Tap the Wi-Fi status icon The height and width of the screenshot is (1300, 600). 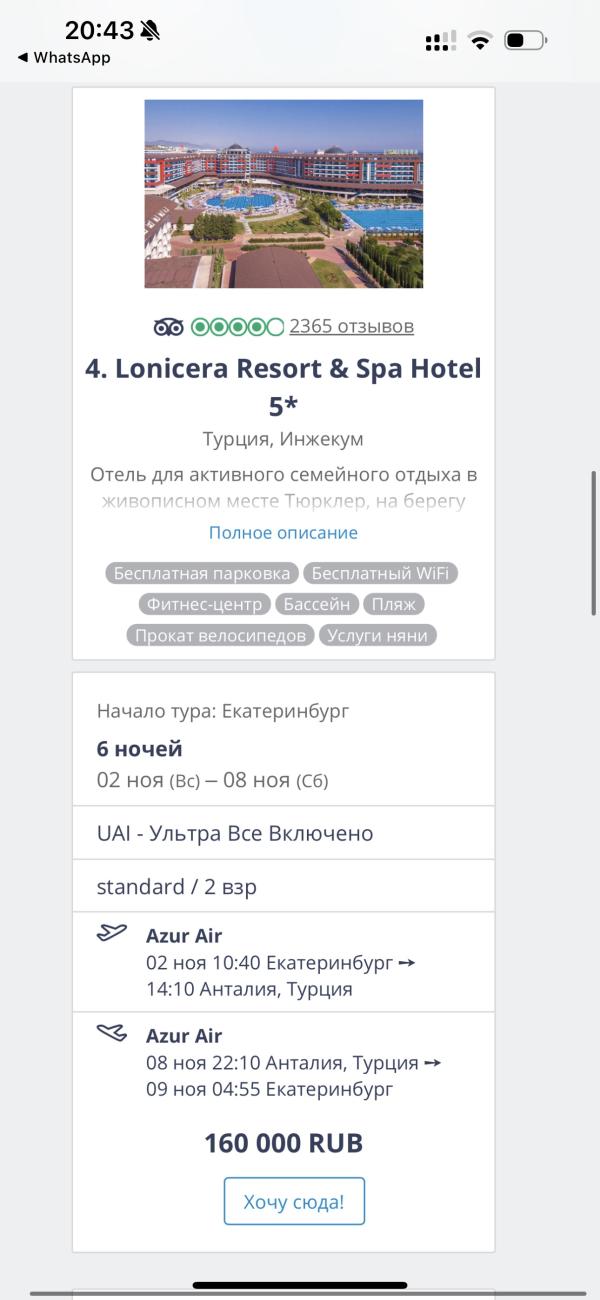481,41
